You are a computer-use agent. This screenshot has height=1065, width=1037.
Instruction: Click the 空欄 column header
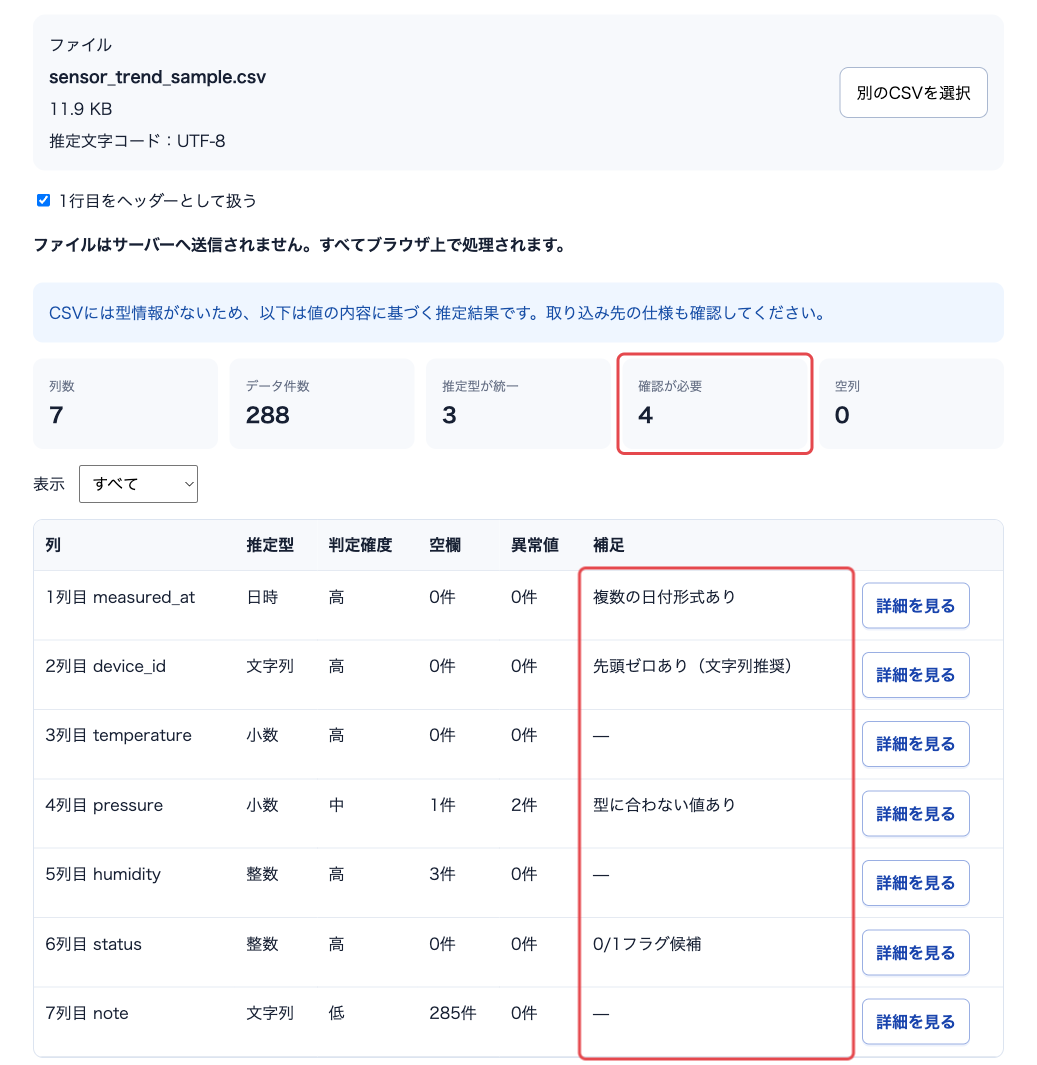coord(445,545)
